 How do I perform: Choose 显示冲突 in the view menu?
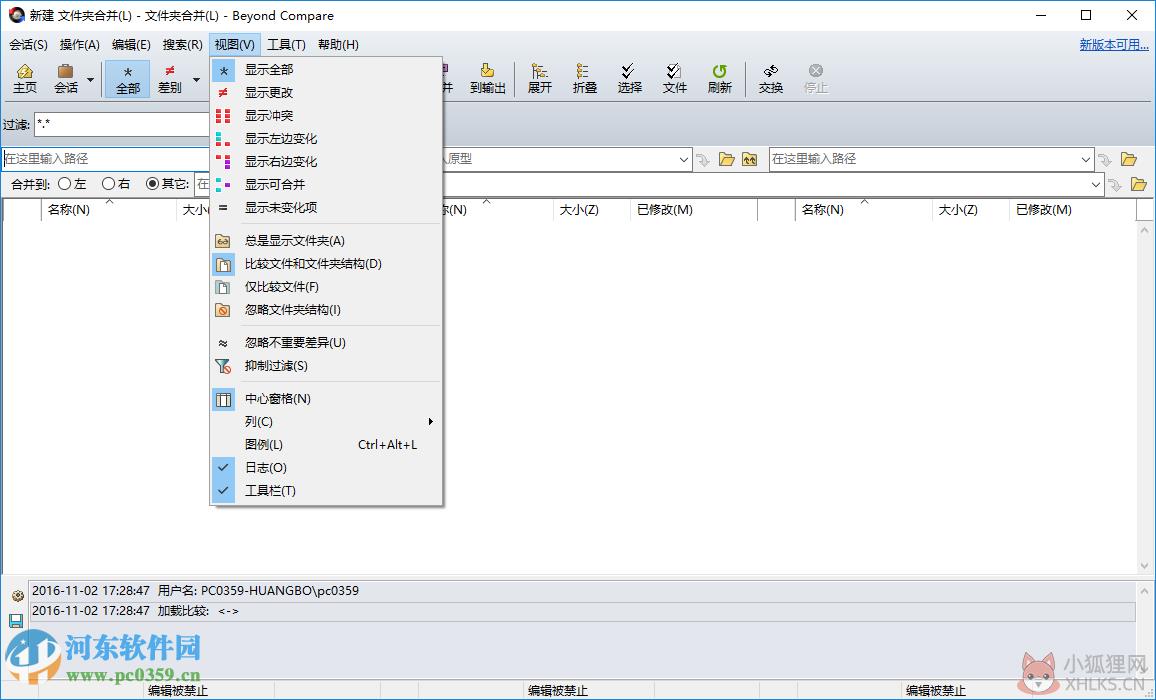[x=327, y=116]
